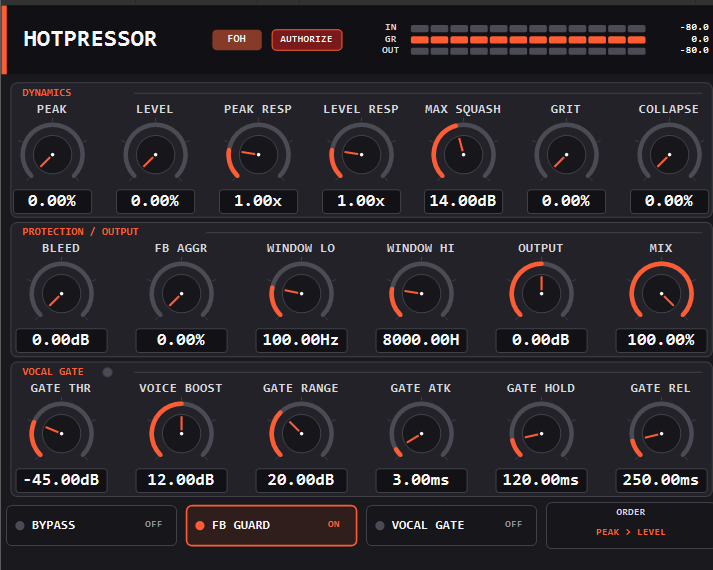
Task: Click the DYNAMICS section label
Action: (47, 93)
